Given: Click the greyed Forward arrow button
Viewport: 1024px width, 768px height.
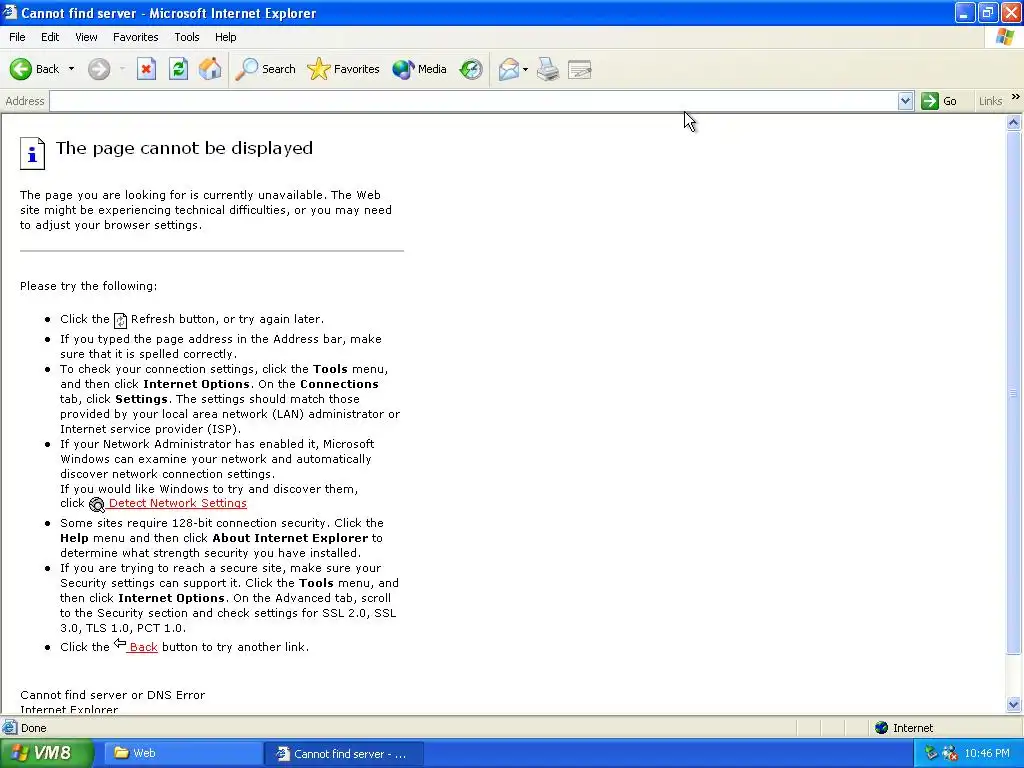Looking at the screenshot, I should [x=99, y=69].
